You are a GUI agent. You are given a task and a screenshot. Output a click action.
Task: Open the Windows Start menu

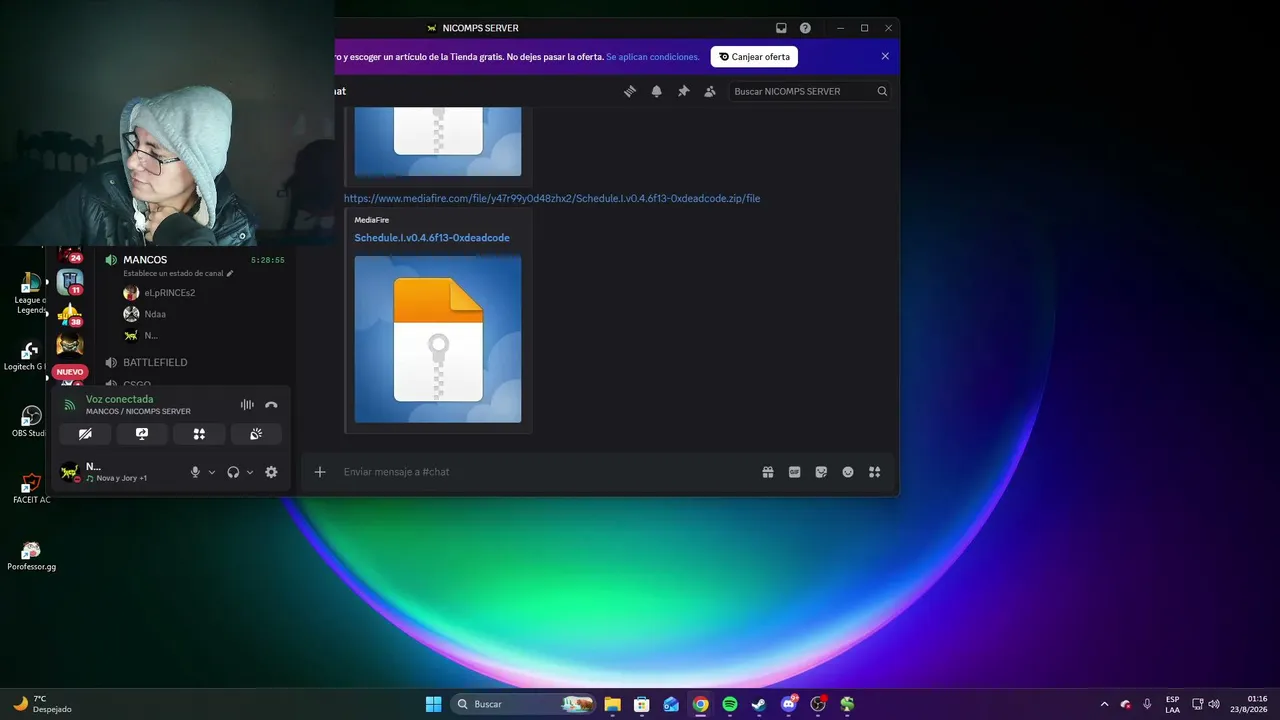[433, 704]
